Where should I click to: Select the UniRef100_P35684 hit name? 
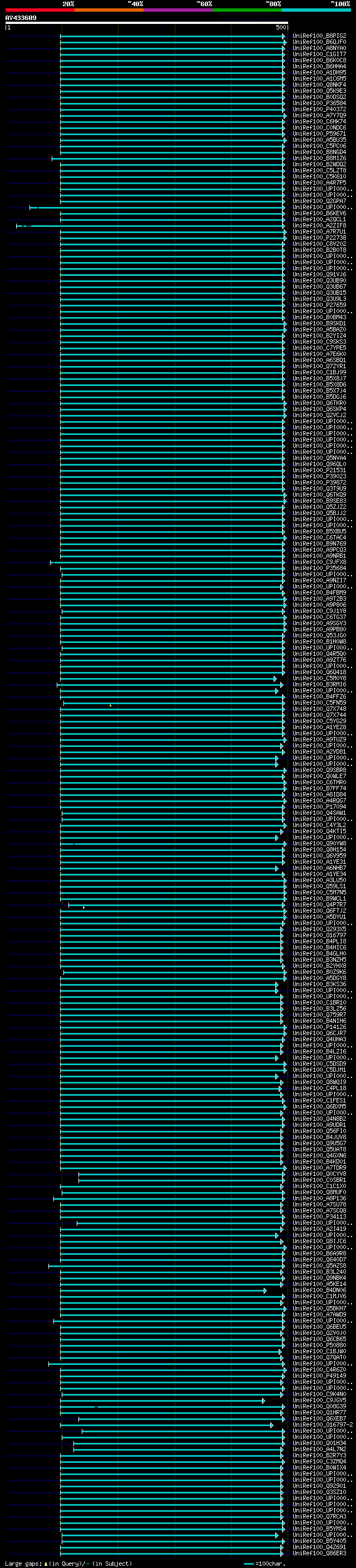click(319, 568)
